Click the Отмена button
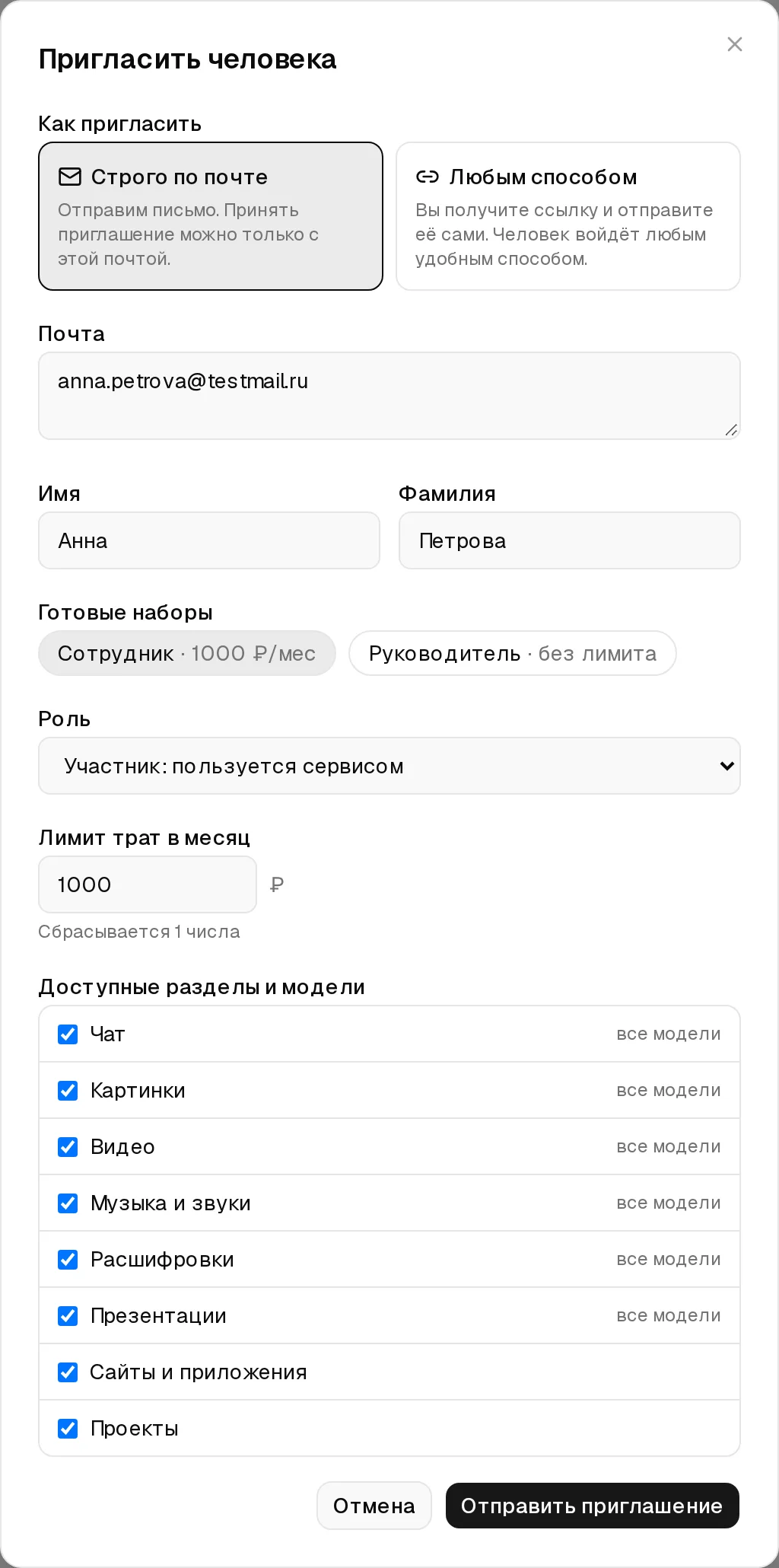The height and width of the screenshot is (1568, 779). coord(374,1506)
